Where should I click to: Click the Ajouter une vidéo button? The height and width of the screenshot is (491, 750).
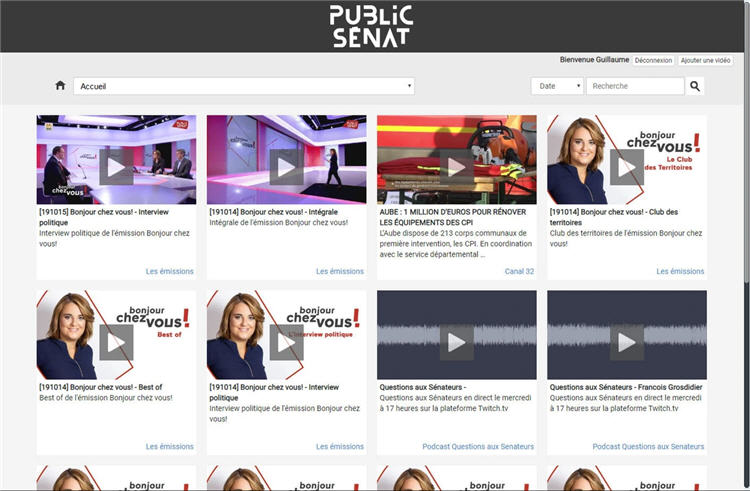click(x=706, y=60)
